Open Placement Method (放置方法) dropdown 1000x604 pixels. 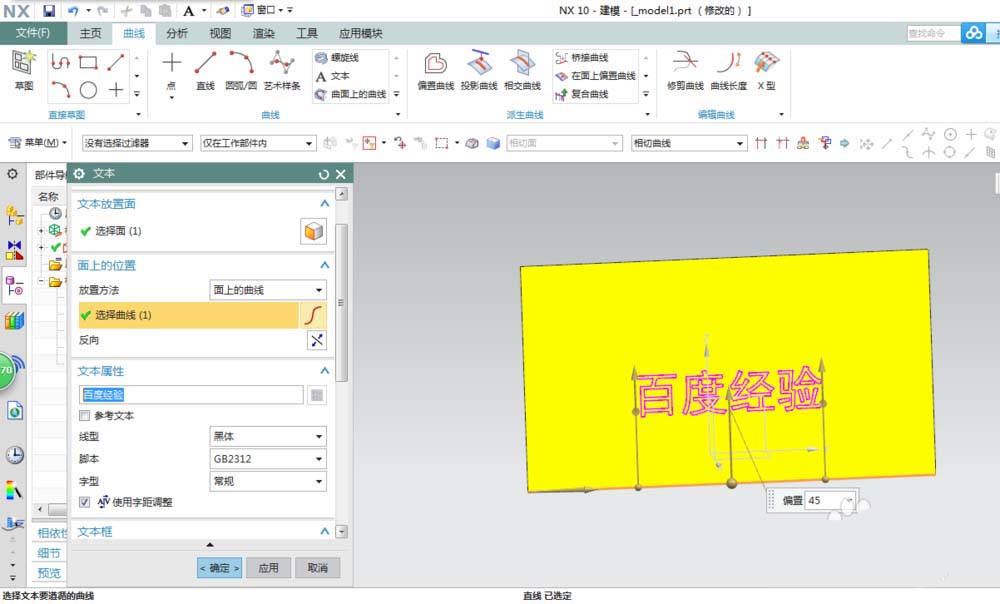coord(268,290)
